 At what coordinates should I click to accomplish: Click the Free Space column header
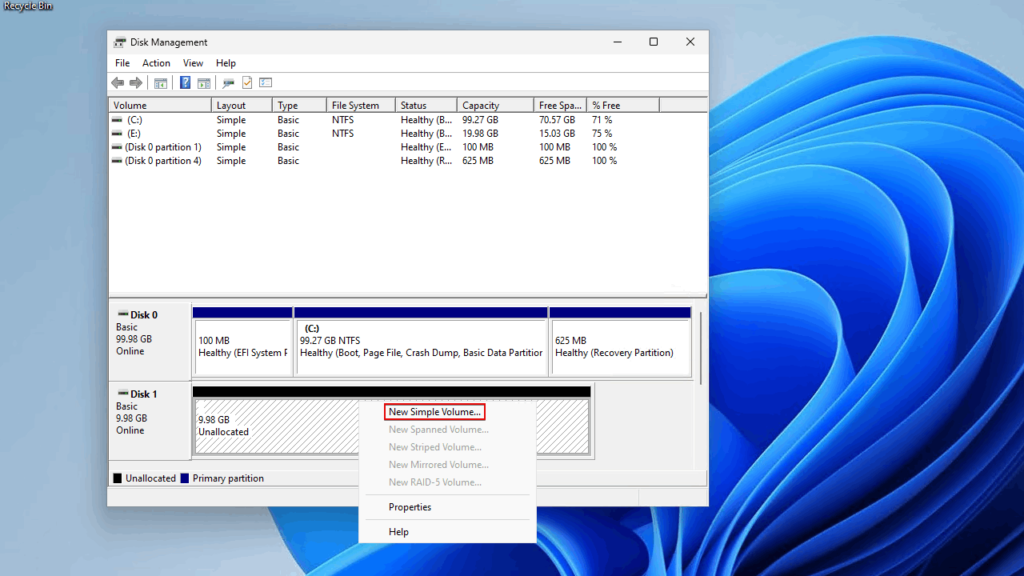(560, 104)
